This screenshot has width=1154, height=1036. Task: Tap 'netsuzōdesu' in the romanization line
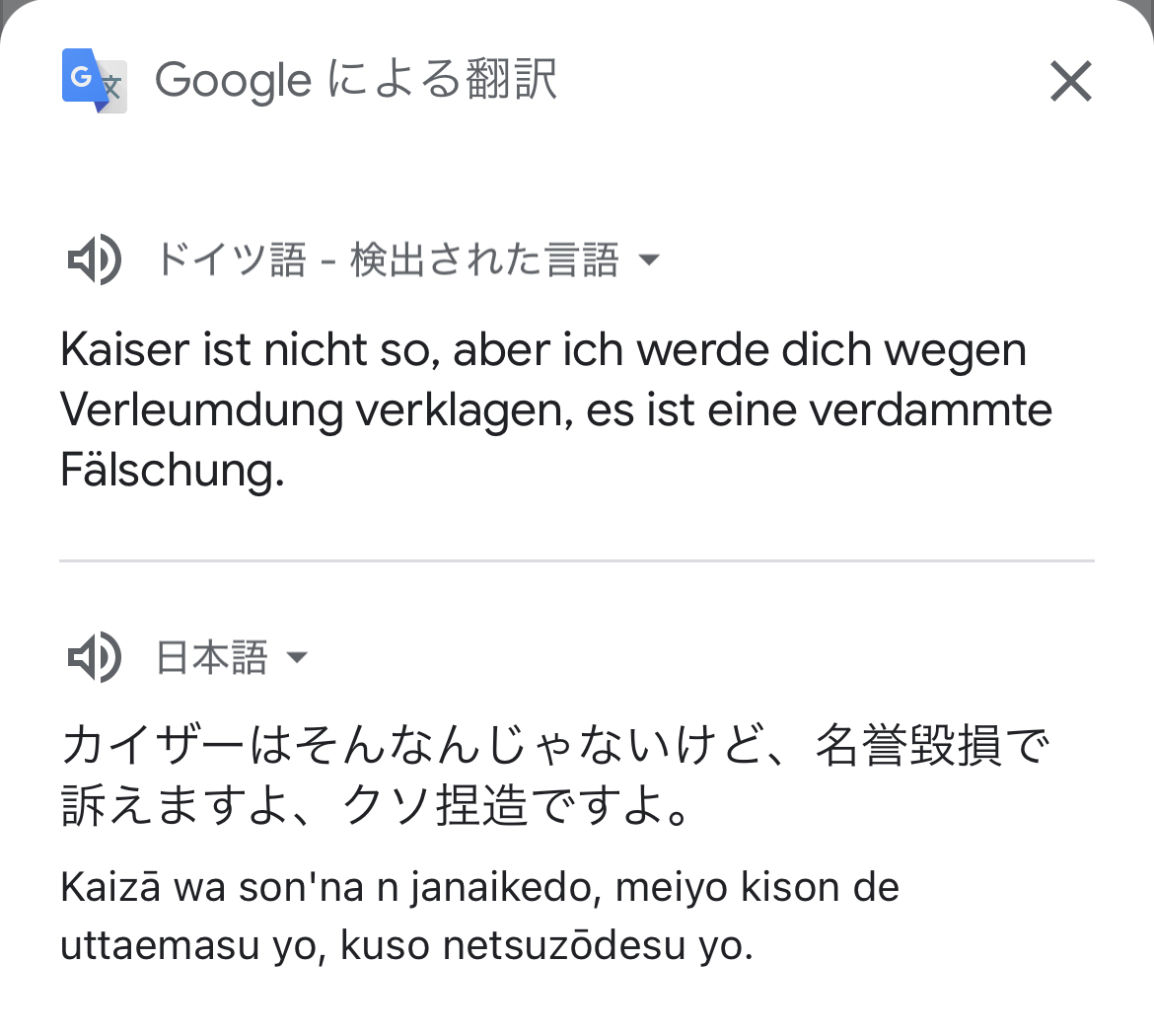564,946
